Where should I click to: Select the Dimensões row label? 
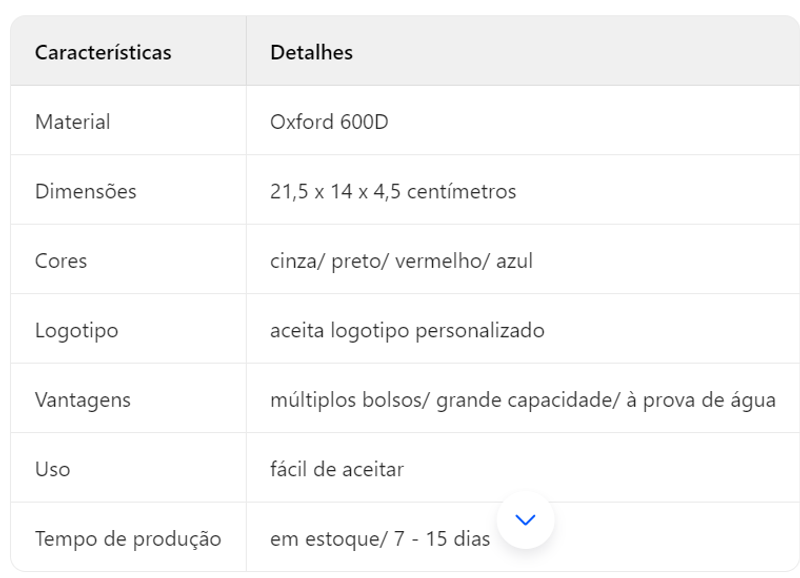click(86, 191)
